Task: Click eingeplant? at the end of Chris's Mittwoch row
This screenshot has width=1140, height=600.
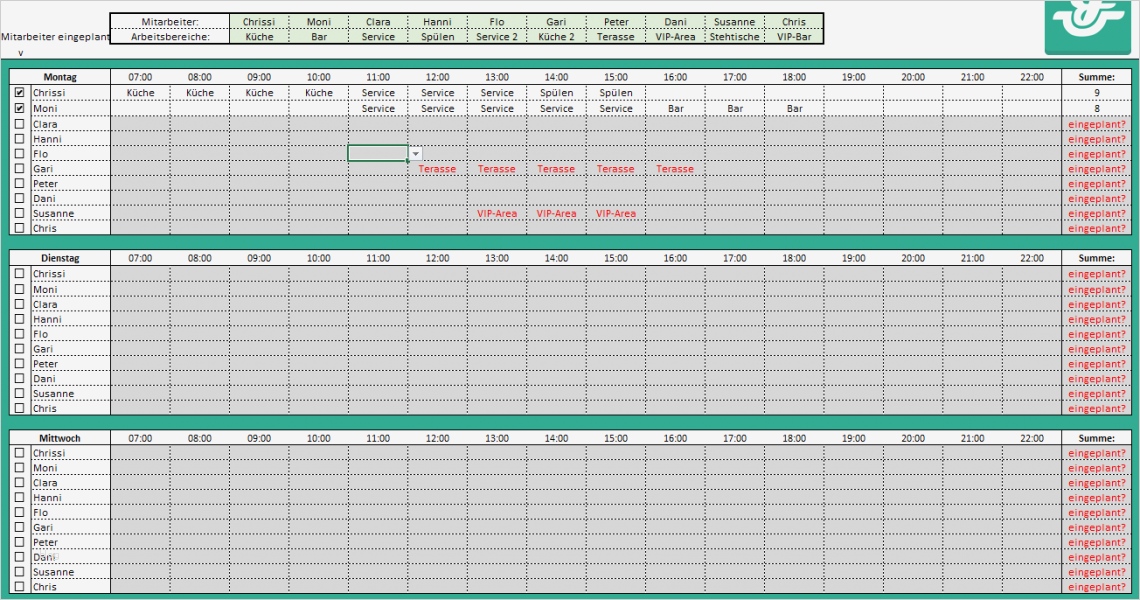Action: (1096, 586)
